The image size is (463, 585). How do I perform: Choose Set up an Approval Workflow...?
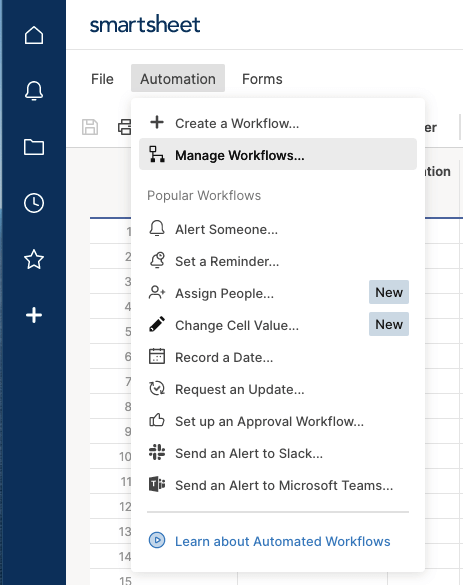point(278,421)
